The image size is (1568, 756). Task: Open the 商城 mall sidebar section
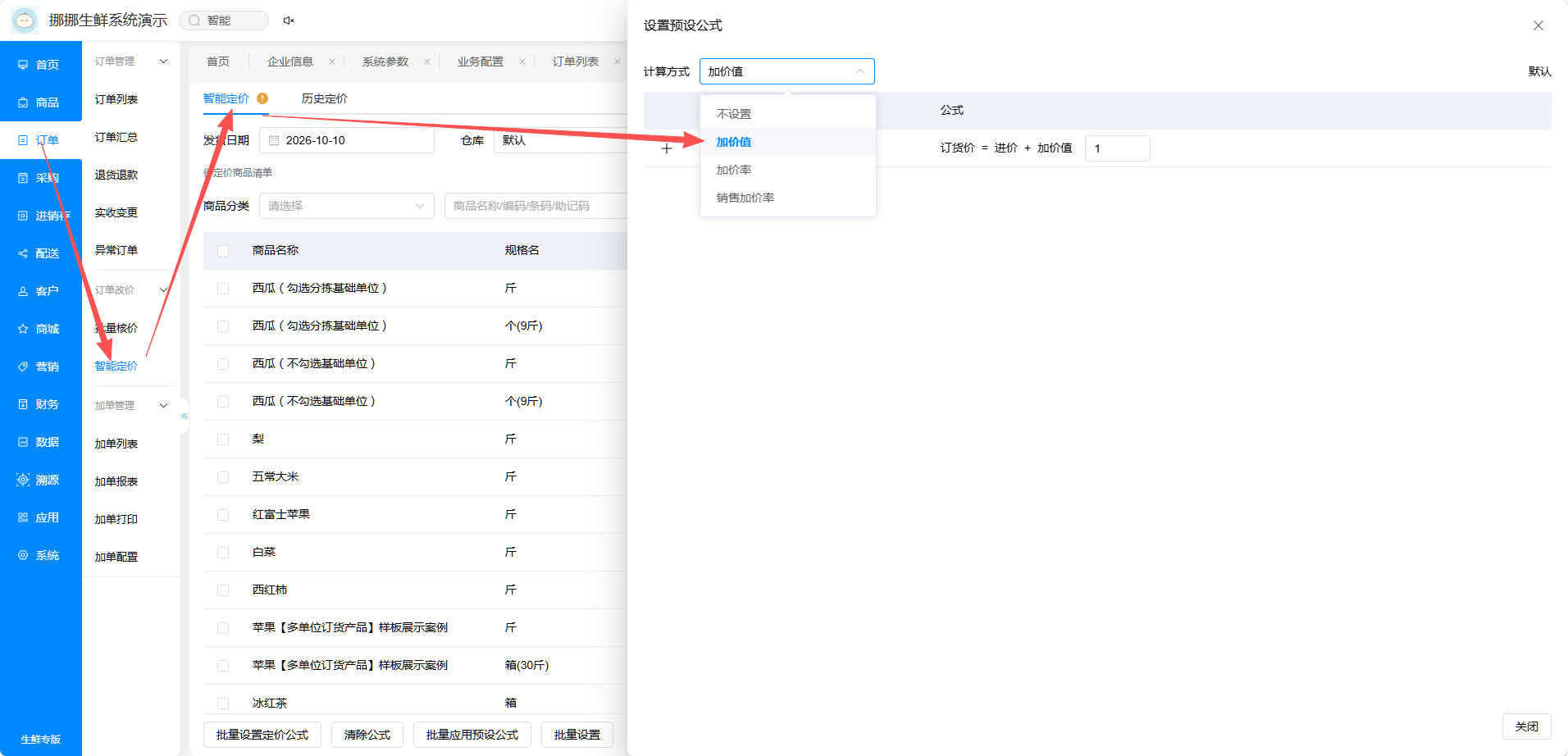(x=40, y=329)
